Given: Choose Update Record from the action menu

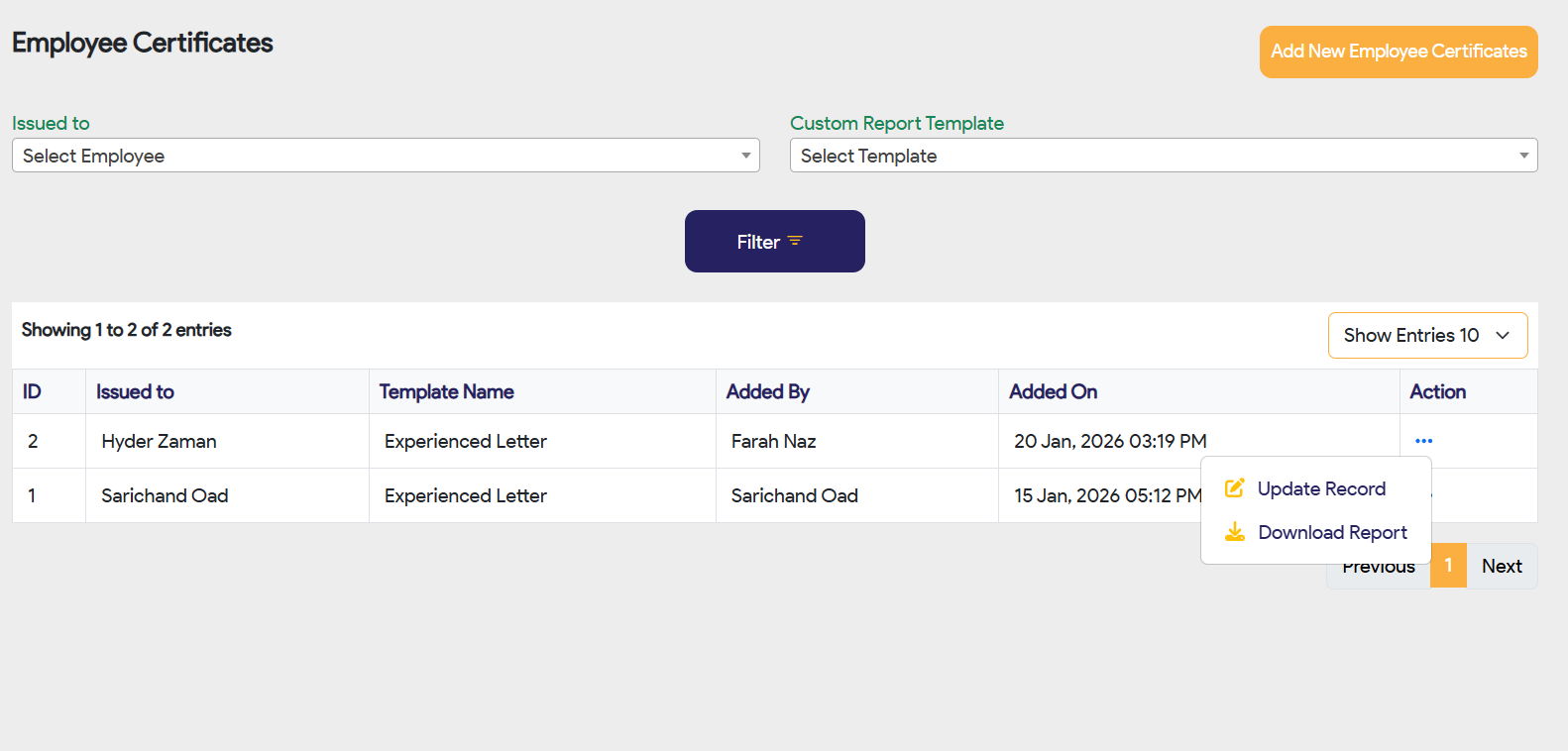Looking at the screenshot, I should tap(1320, 488).
